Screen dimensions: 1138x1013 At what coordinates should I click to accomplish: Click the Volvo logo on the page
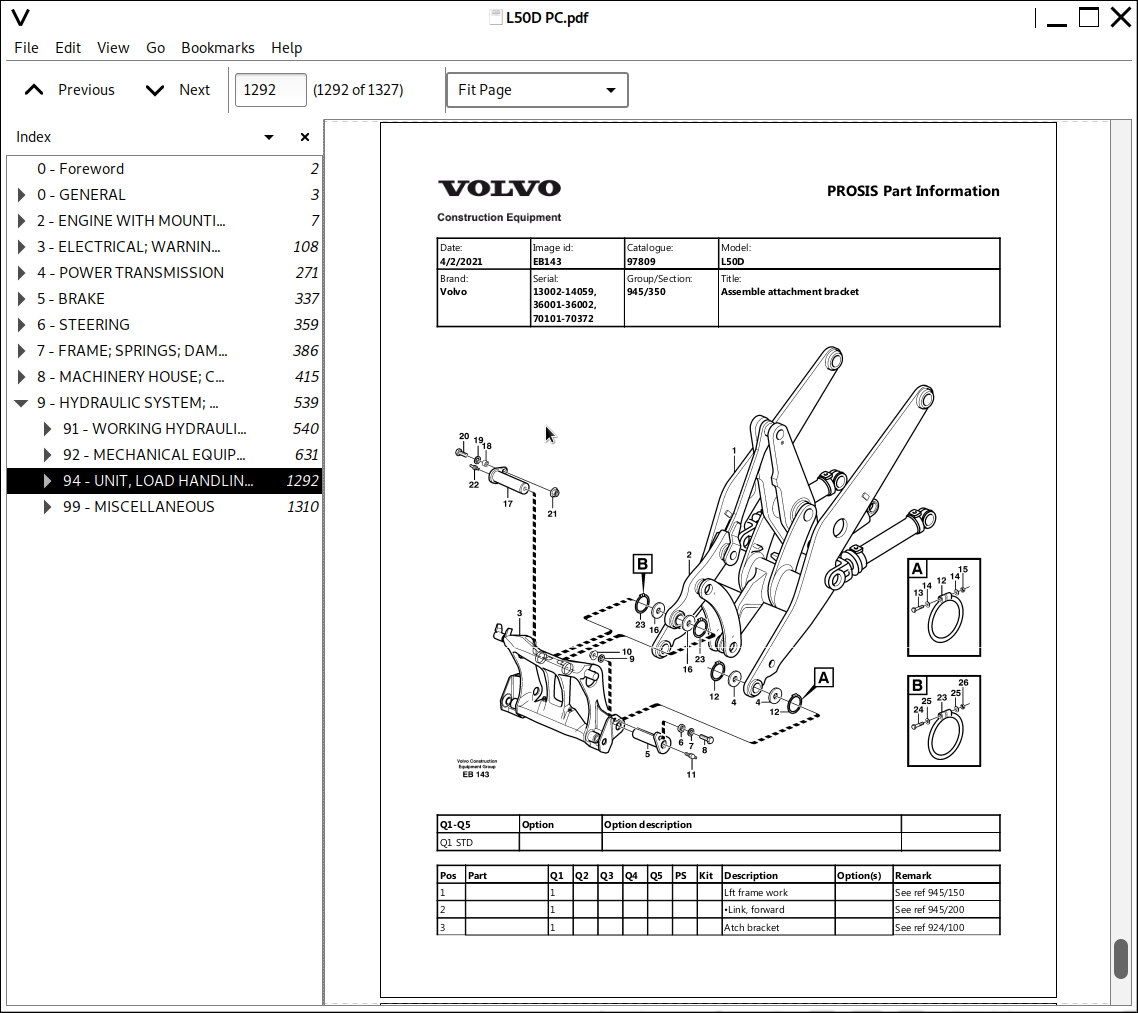(499, 188)
